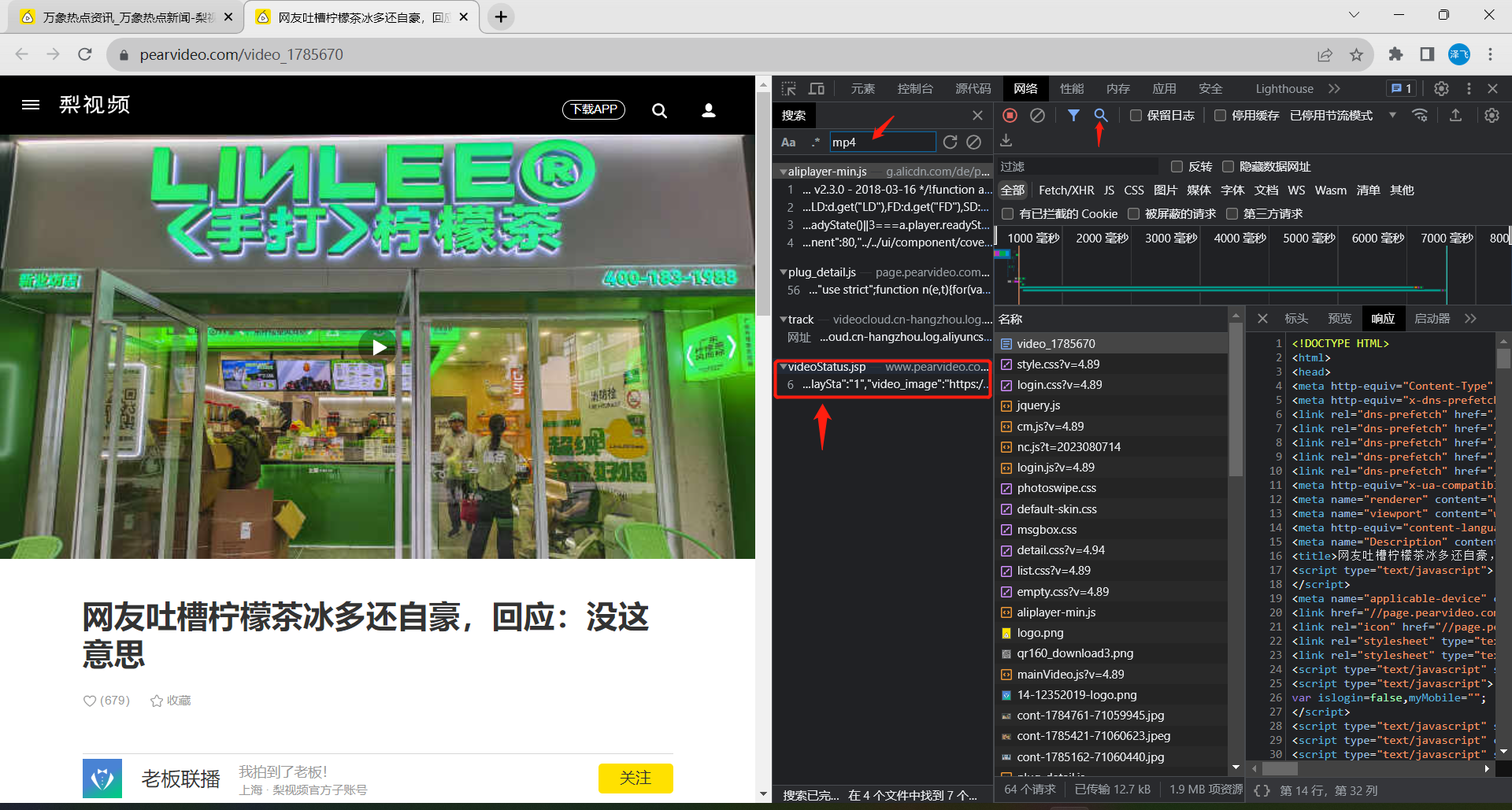Pretty print the response with braces icon
1512x810 pixels.
pyautogui.click(x=1262, y=790)
